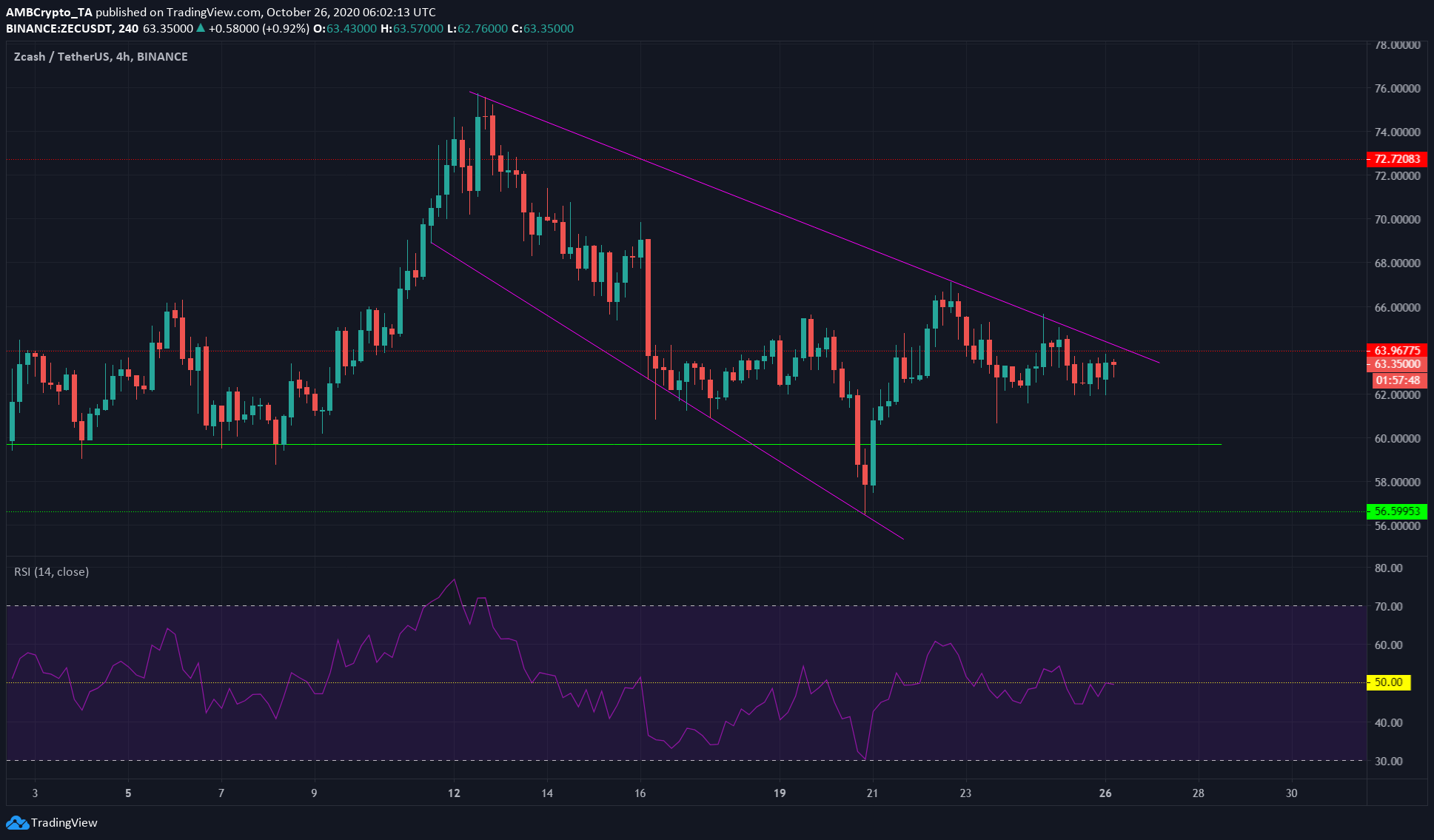Click the purple RSI line peak above 70
The width and height of the screenshot is (1434, 840).
(x=454, y=580)
